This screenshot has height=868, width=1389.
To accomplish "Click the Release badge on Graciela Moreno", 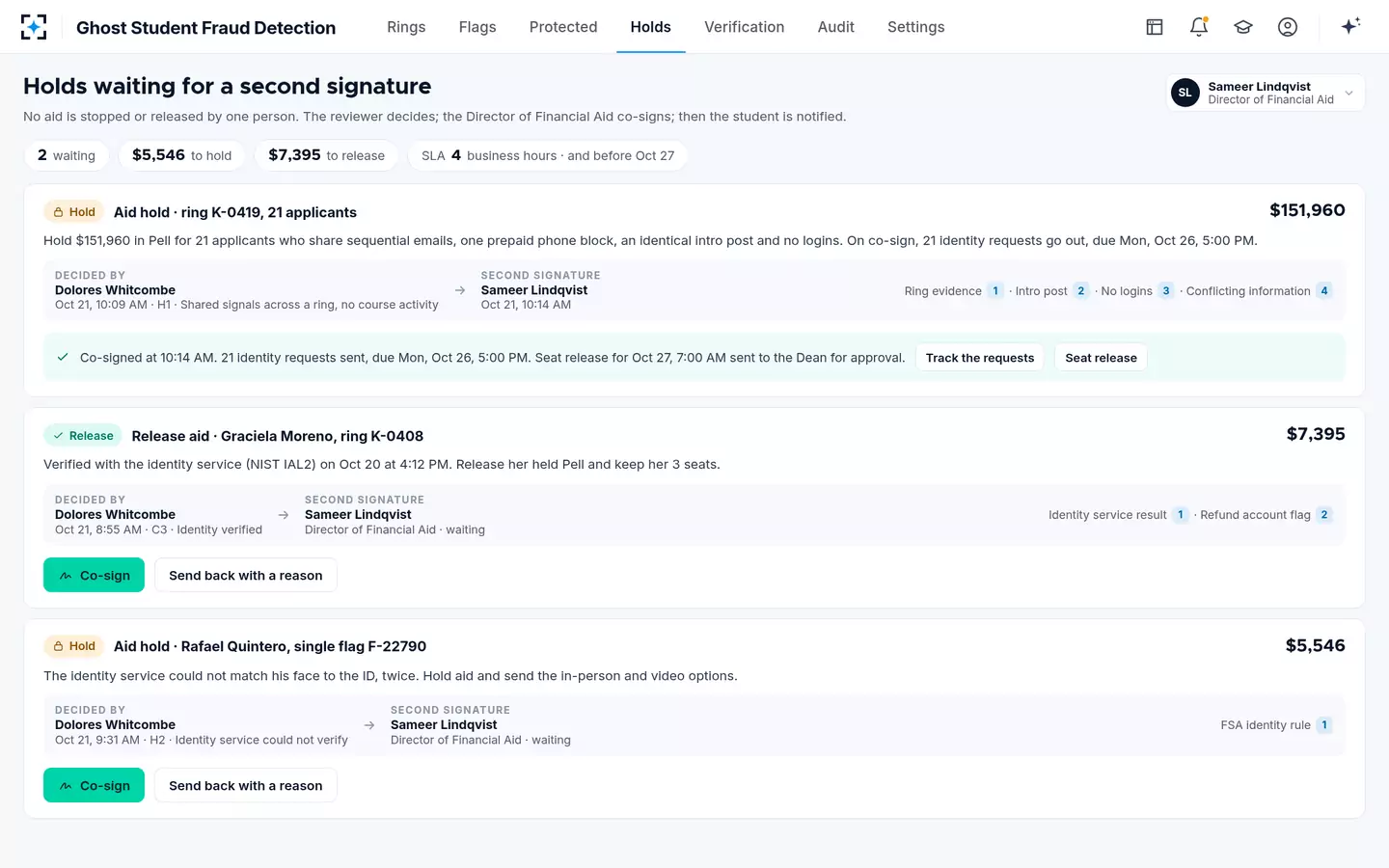I will click(x=83, y=436).
